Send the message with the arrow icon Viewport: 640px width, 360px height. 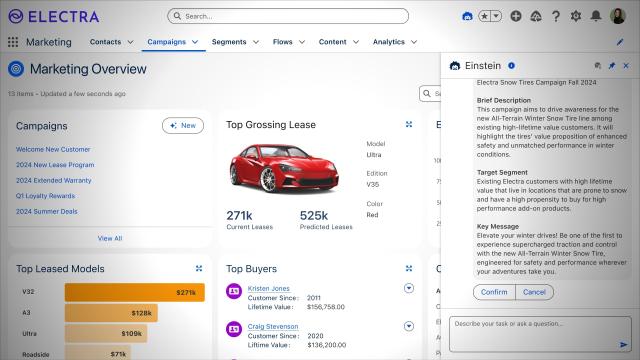click(623, 345)
